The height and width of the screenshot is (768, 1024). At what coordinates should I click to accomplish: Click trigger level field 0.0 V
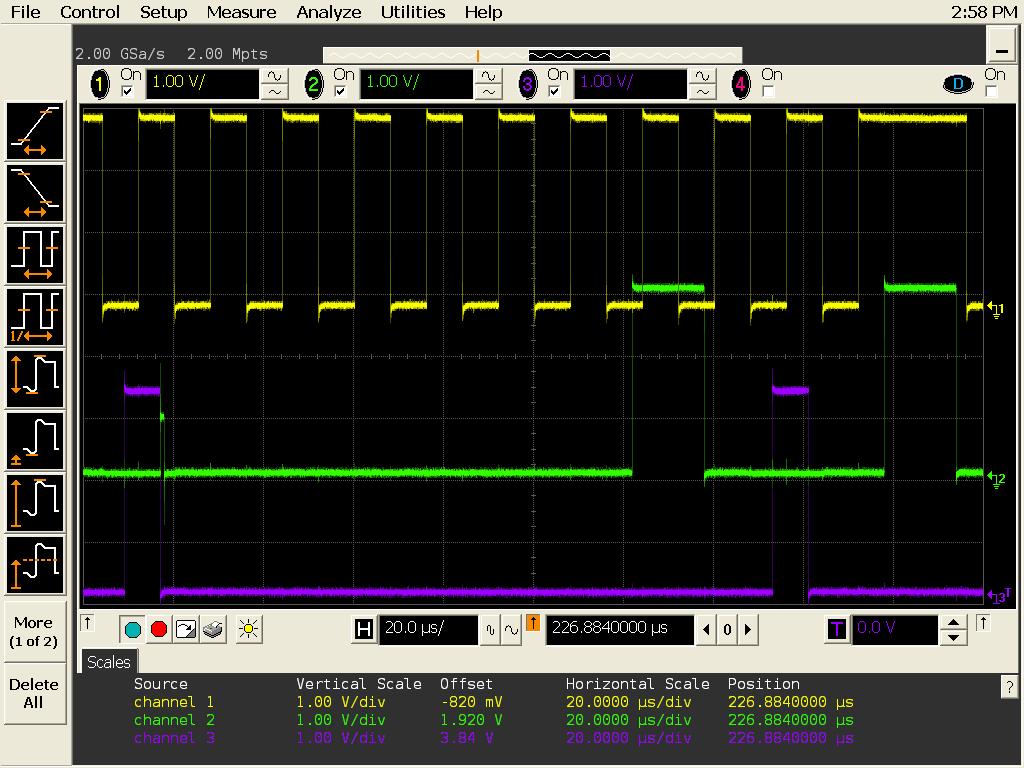click(895, 630)
